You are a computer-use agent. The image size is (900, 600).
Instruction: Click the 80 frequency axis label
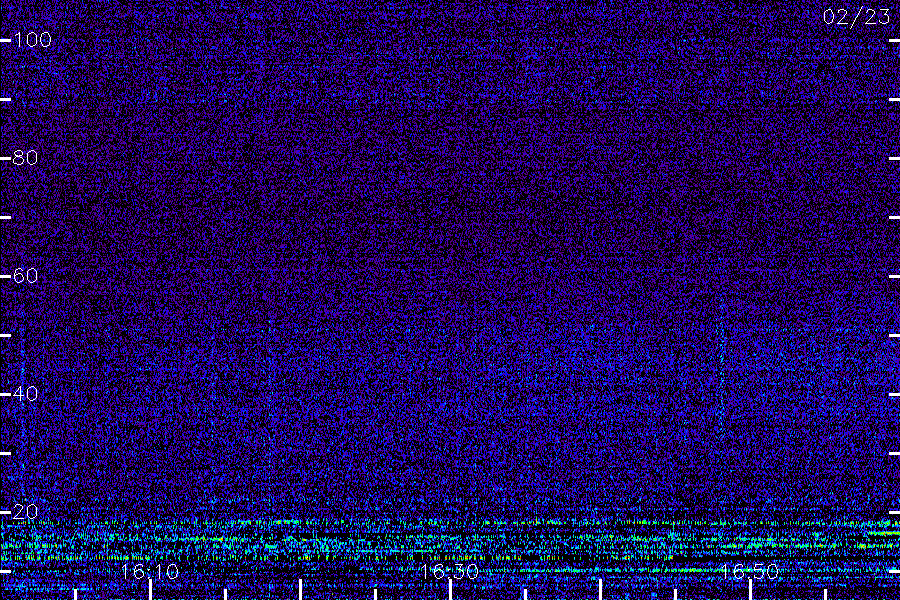25,157
